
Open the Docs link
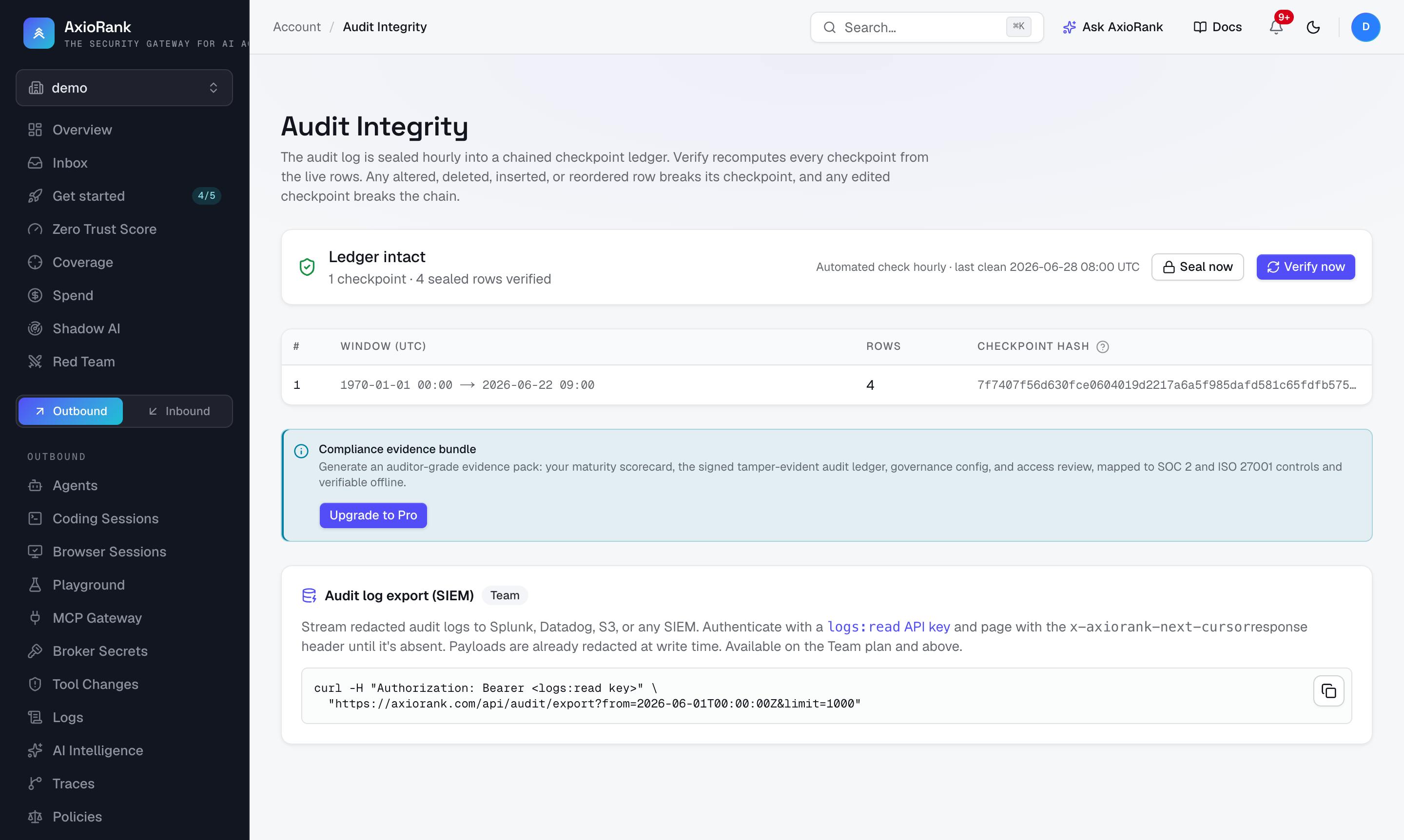pos(1218,27)
